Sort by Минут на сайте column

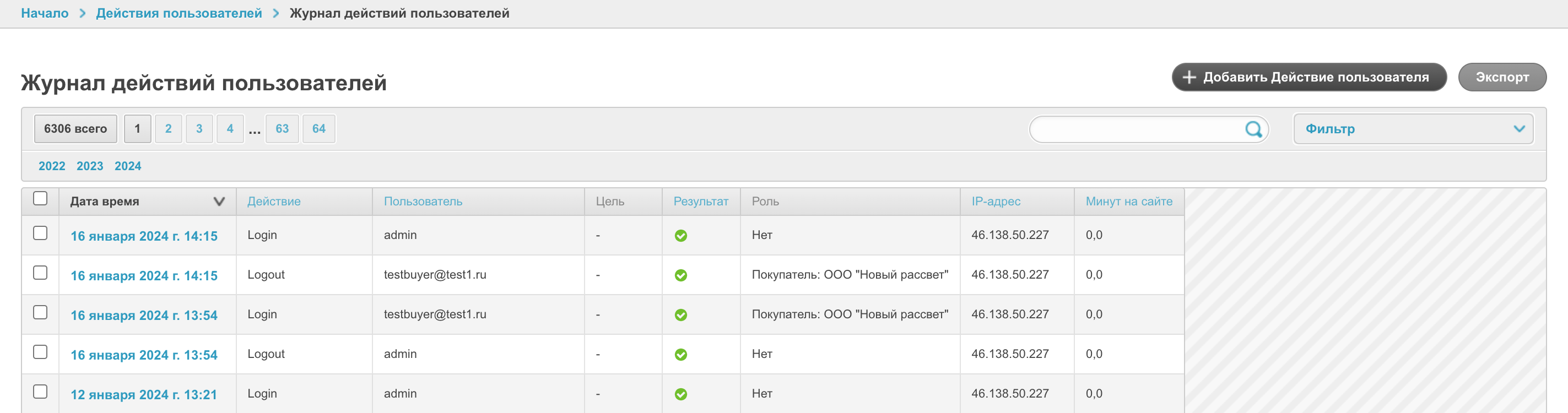tap(1128, 202)
